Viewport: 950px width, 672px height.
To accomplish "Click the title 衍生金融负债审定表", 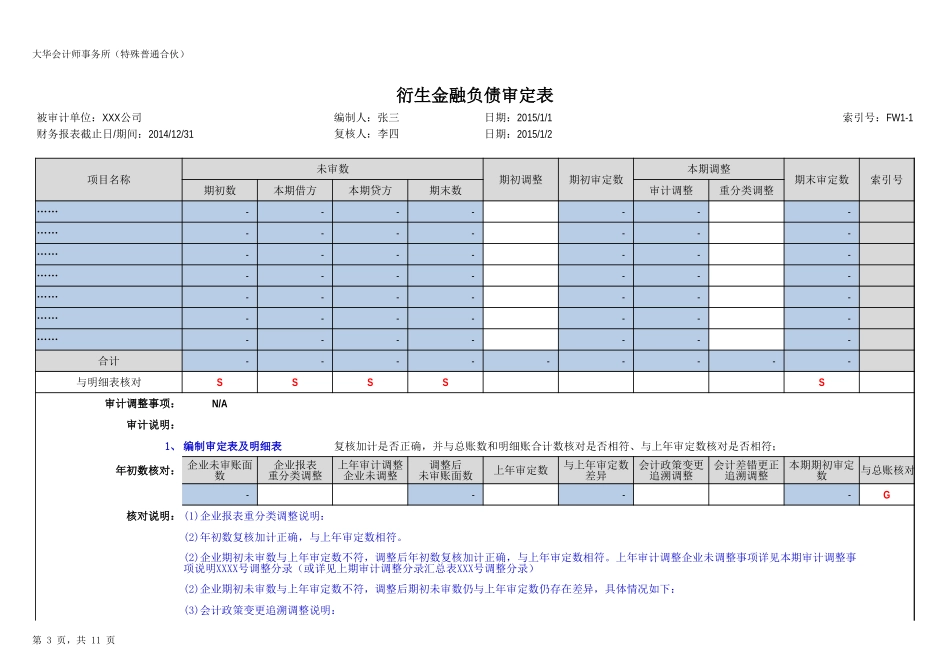I will 474,95.
